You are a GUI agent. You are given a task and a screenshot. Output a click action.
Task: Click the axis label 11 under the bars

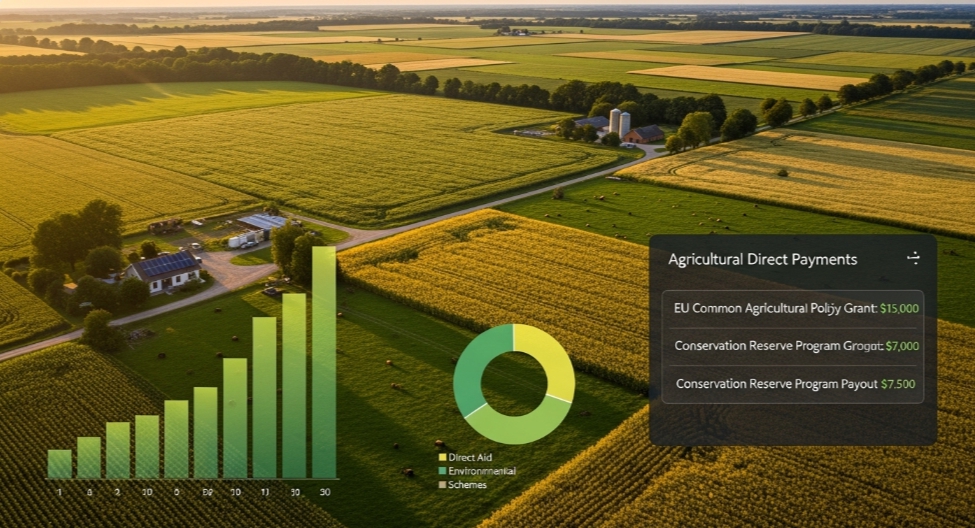[265, 492]
